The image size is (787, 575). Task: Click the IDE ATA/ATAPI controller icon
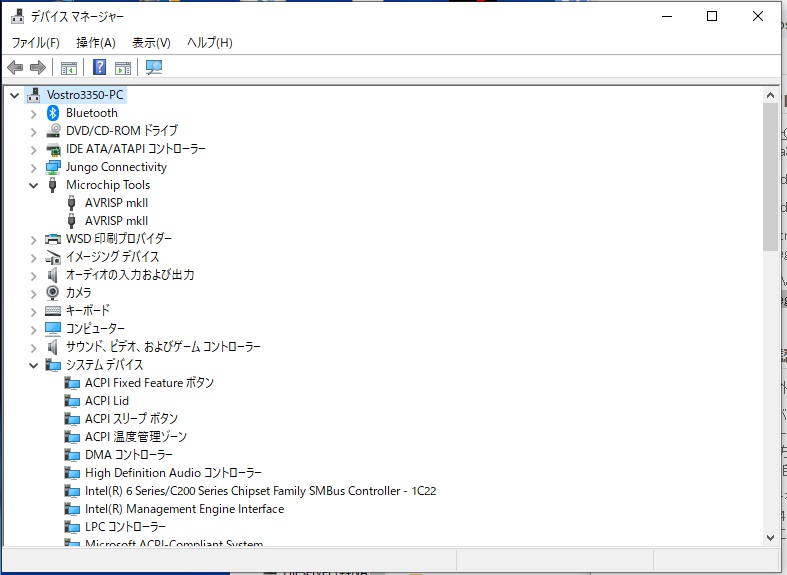pyautogui.click(x=53, y=149)
